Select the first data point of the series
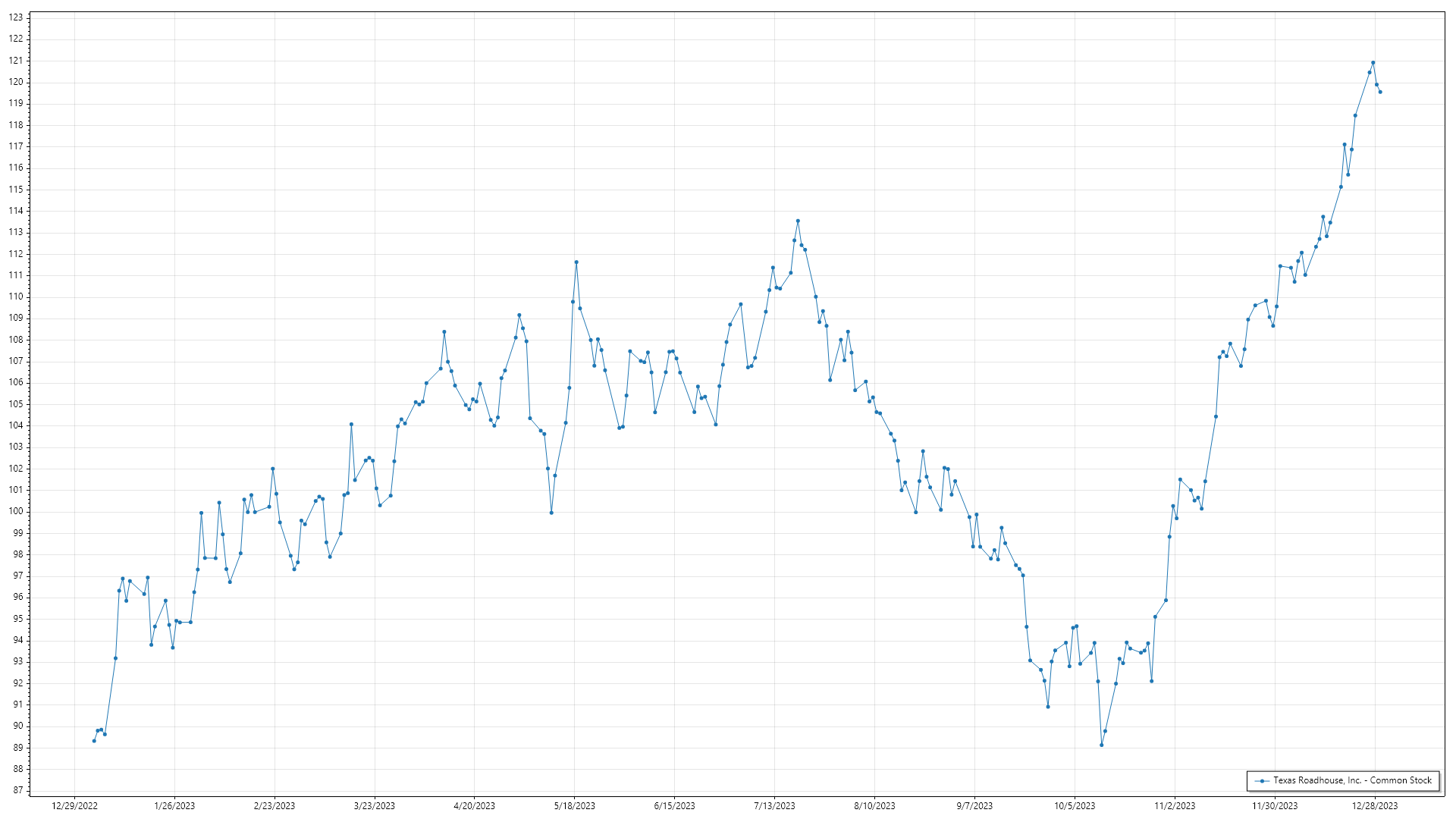Viewport: 1456px width, 819px height. [94, 741]
